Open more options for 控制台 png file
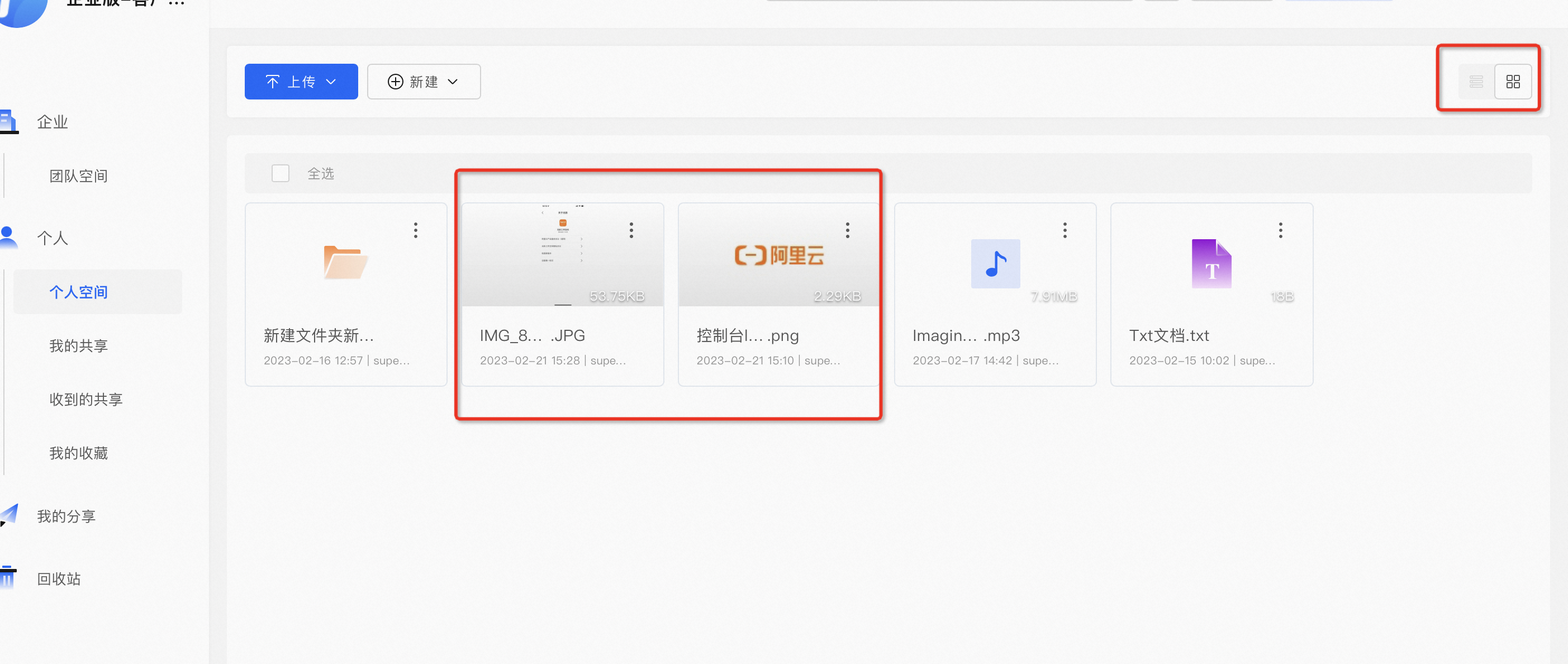The width and height of the screenshot is (1568, 664). [847, 230]
